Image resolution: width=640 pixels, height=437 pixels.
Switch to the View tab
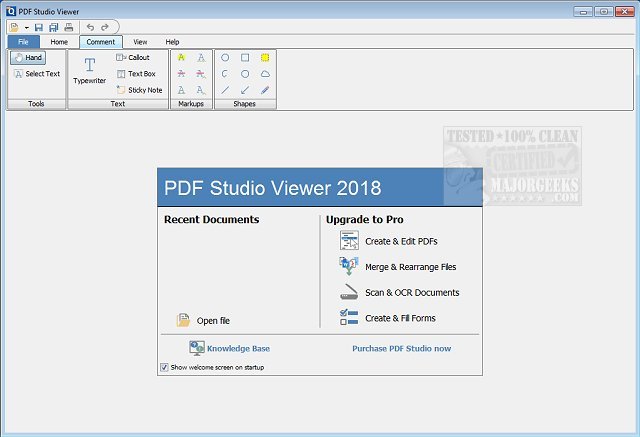(140, 42)
